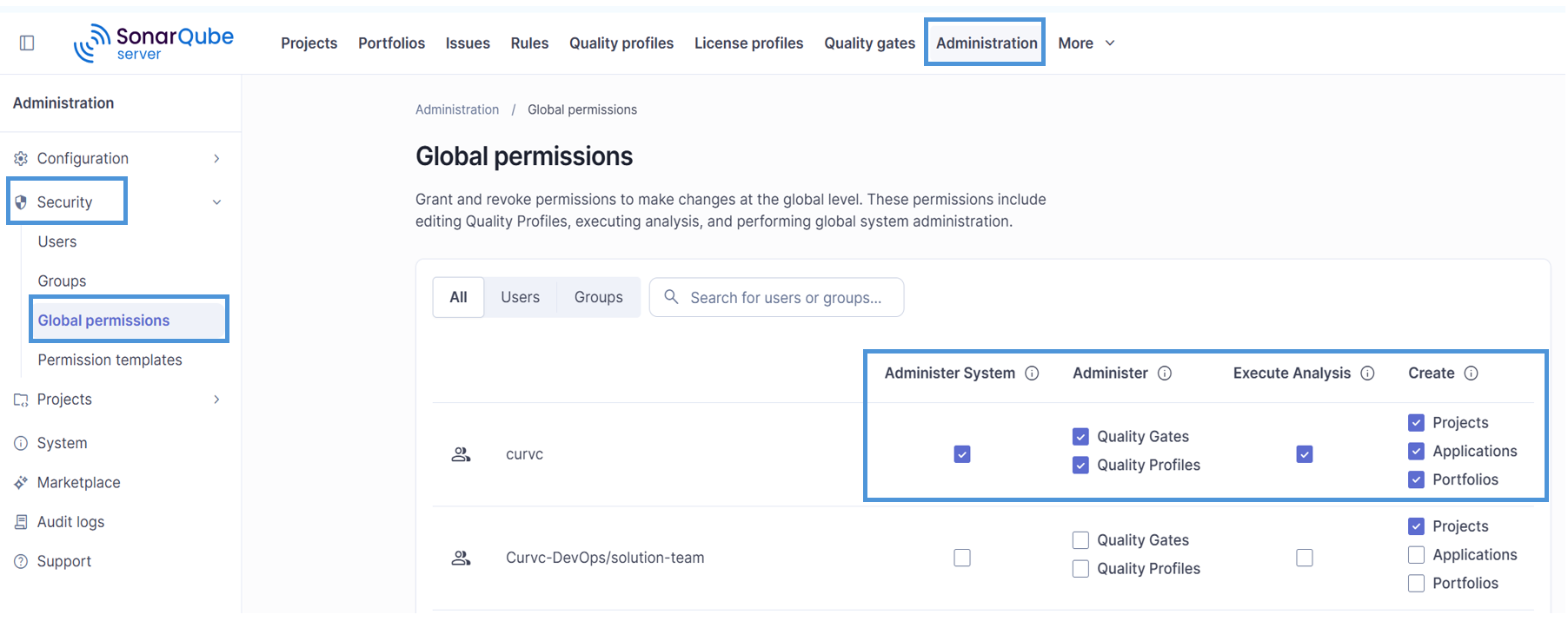
Task: Open Permission templates in sidebar
Action: coord(110,360)
